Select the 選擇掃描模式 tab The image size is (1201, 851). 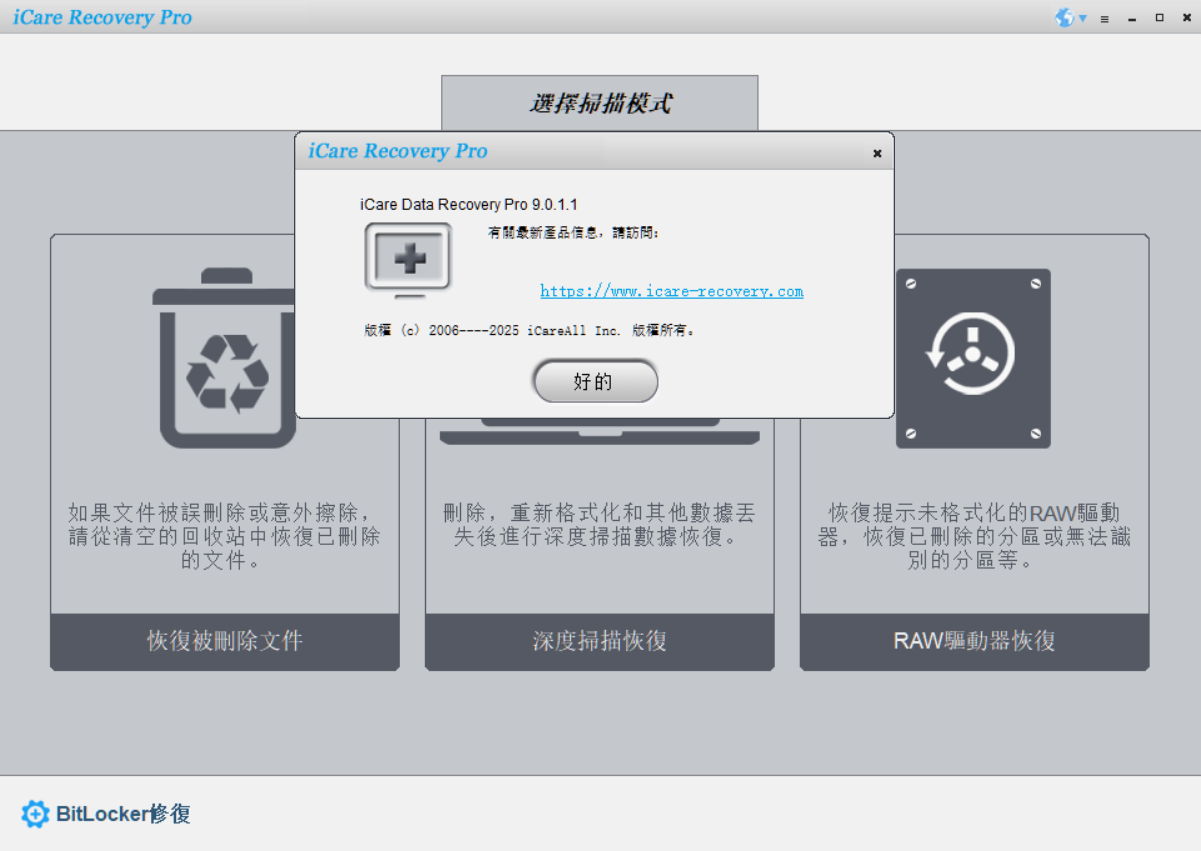(600, 103)
